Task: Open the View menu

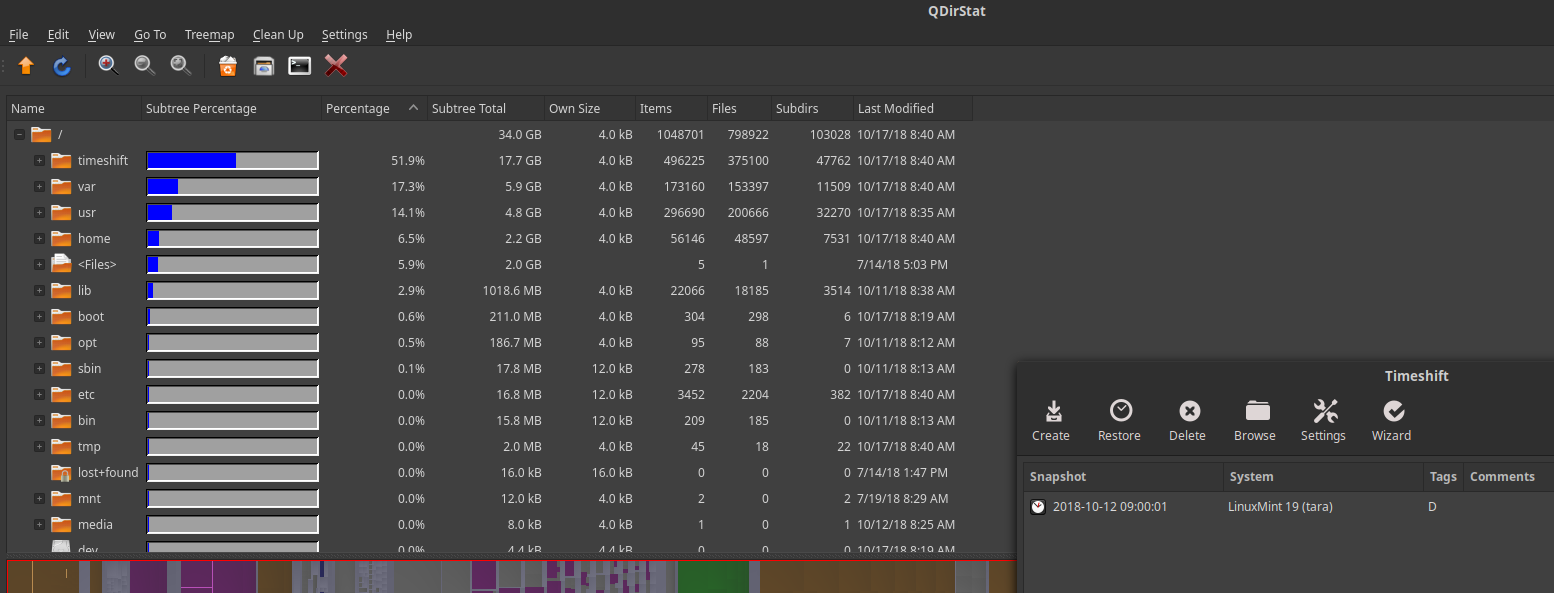Action: tap(102, 34)
